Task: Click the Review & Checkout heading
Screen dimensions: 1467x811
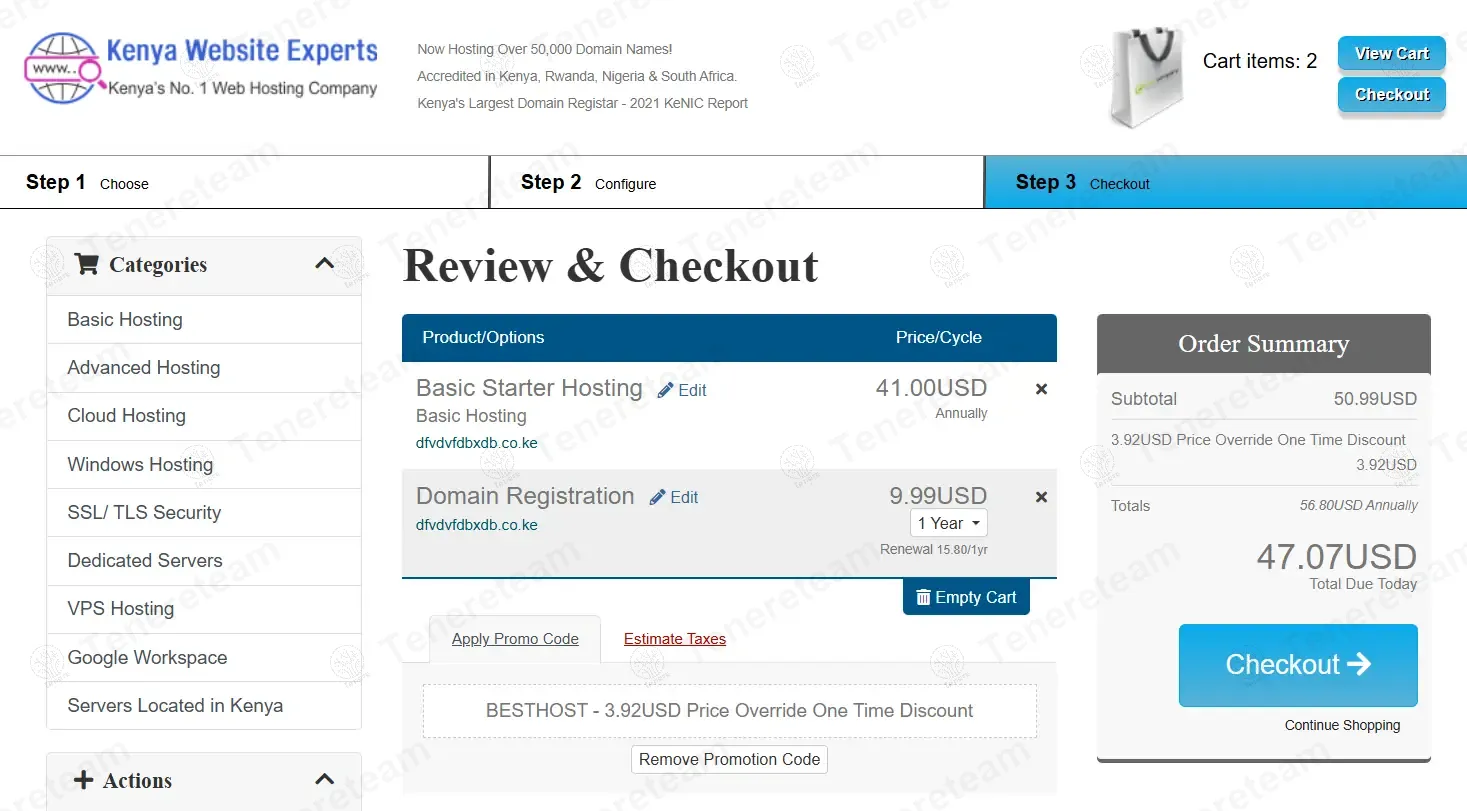Action: click(x=611, y=266)
